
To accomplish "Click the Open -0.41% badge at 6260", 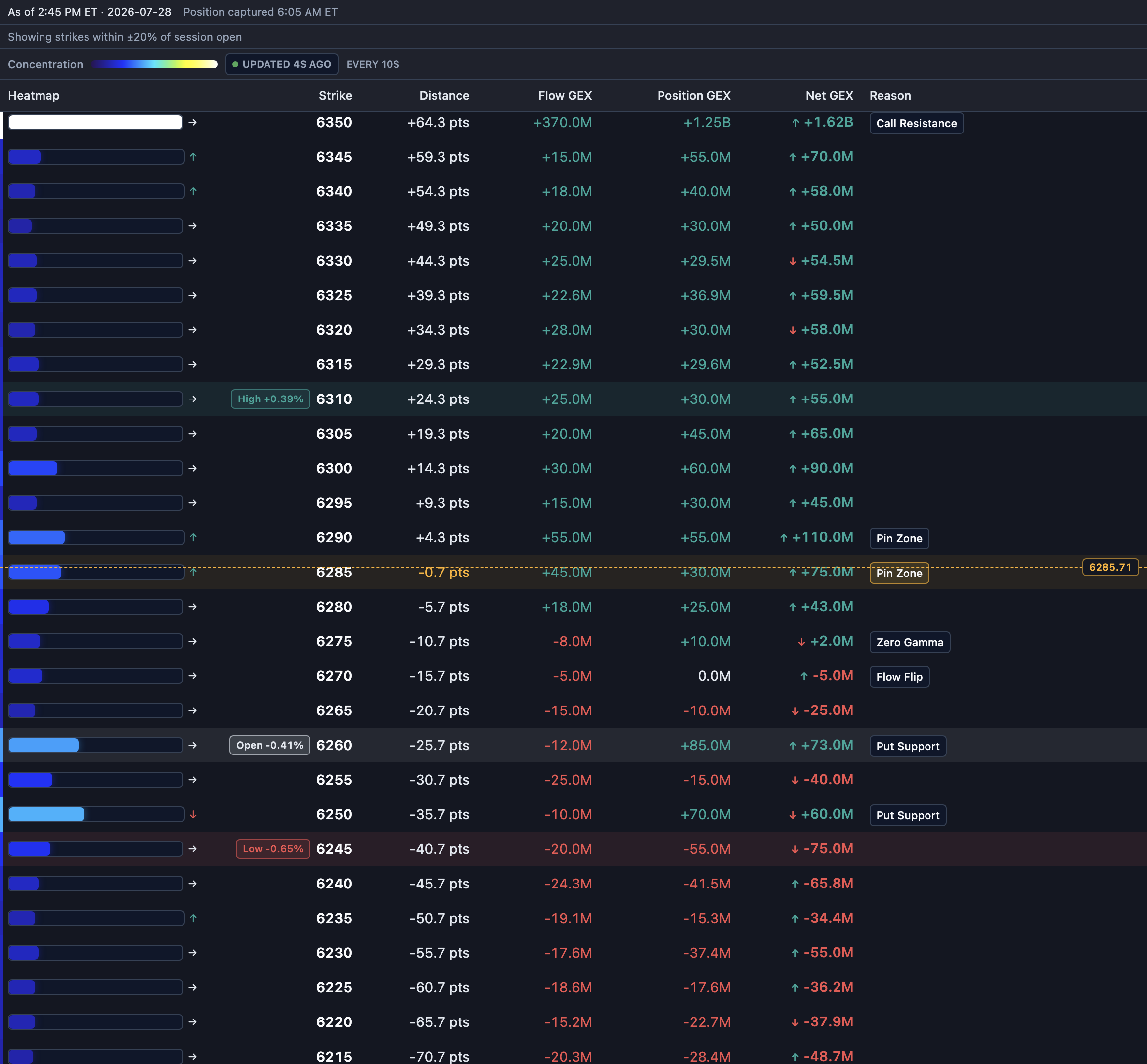I will click(269, 745).
